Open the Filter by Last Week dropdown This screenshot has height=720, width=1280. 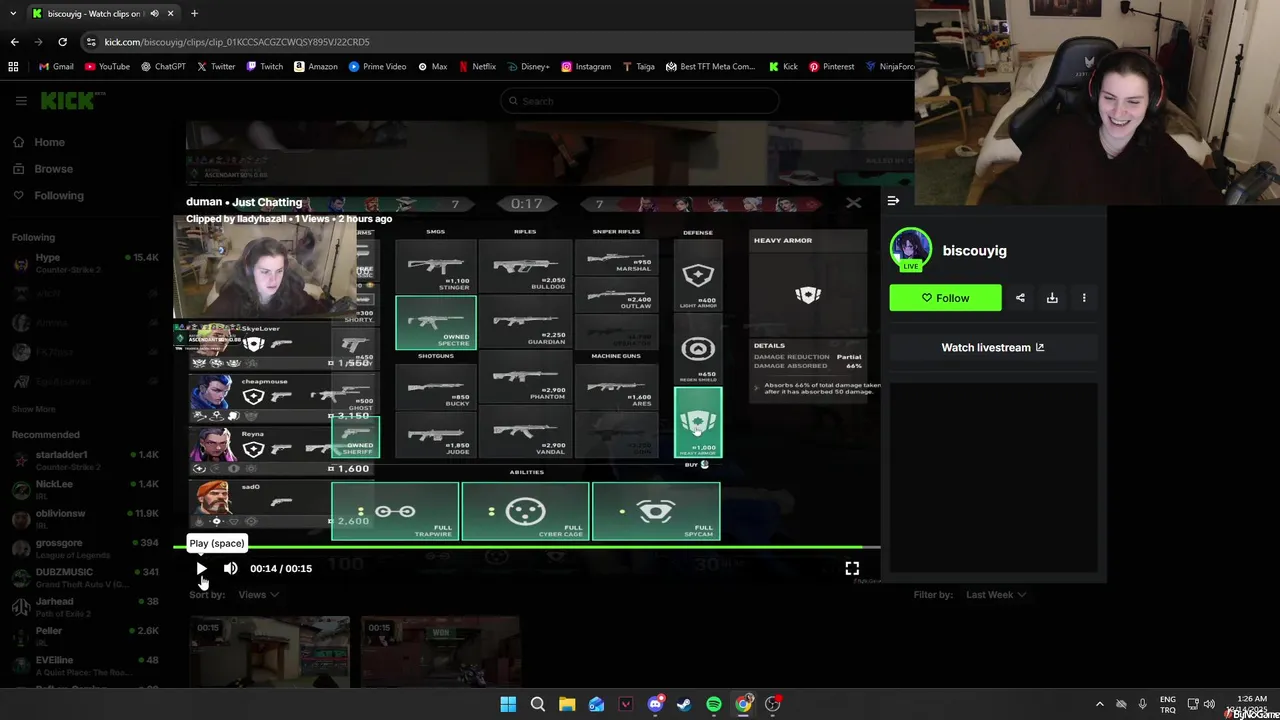click(996, 595)
